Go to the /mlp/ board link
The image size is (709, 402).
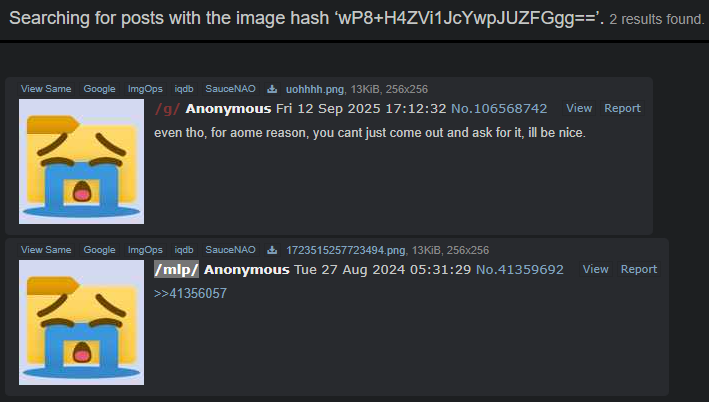(x=176, y=270)
